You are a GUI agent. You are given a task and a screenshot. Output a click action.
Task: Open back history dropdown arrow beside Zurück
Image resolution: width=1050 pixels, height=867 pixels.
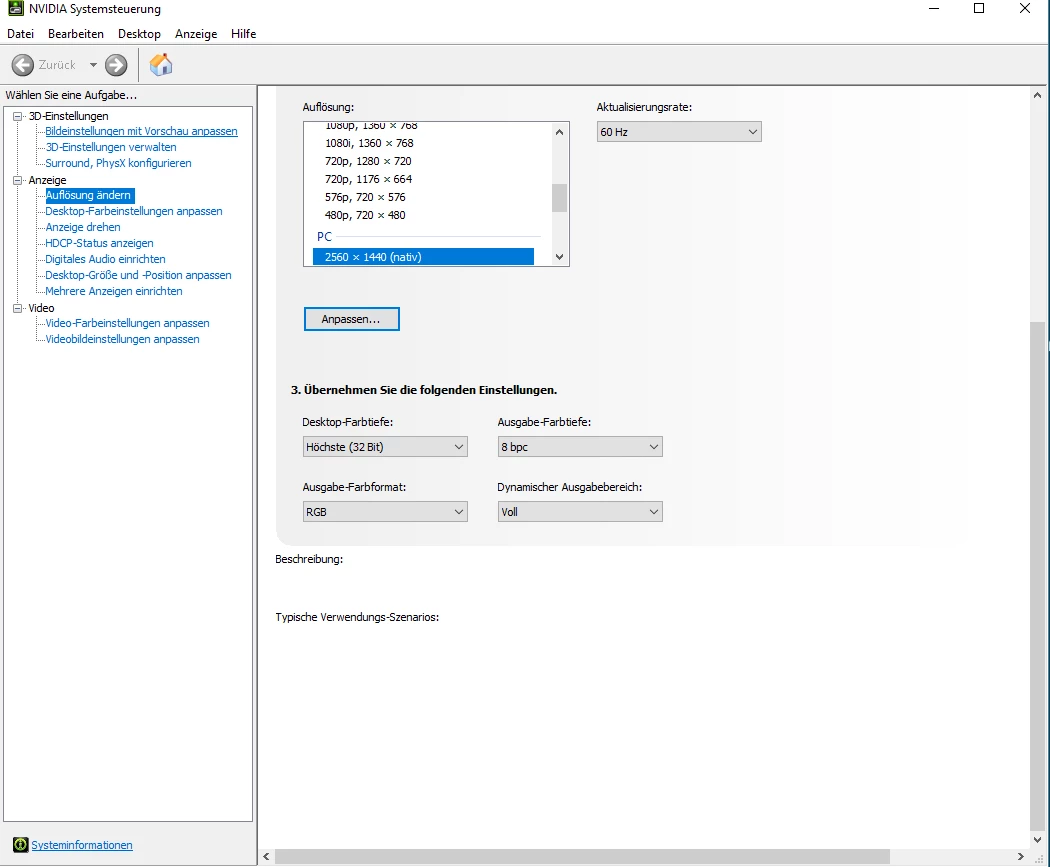(93, 65)
